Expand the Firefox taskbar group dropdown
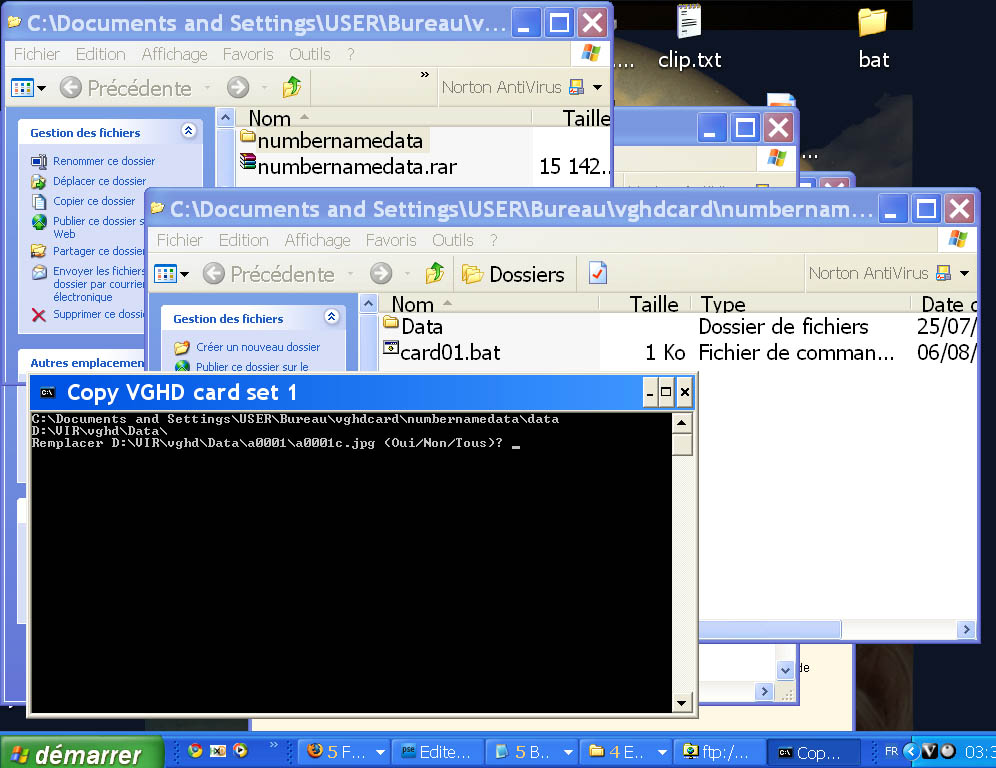 pos(380,752)
